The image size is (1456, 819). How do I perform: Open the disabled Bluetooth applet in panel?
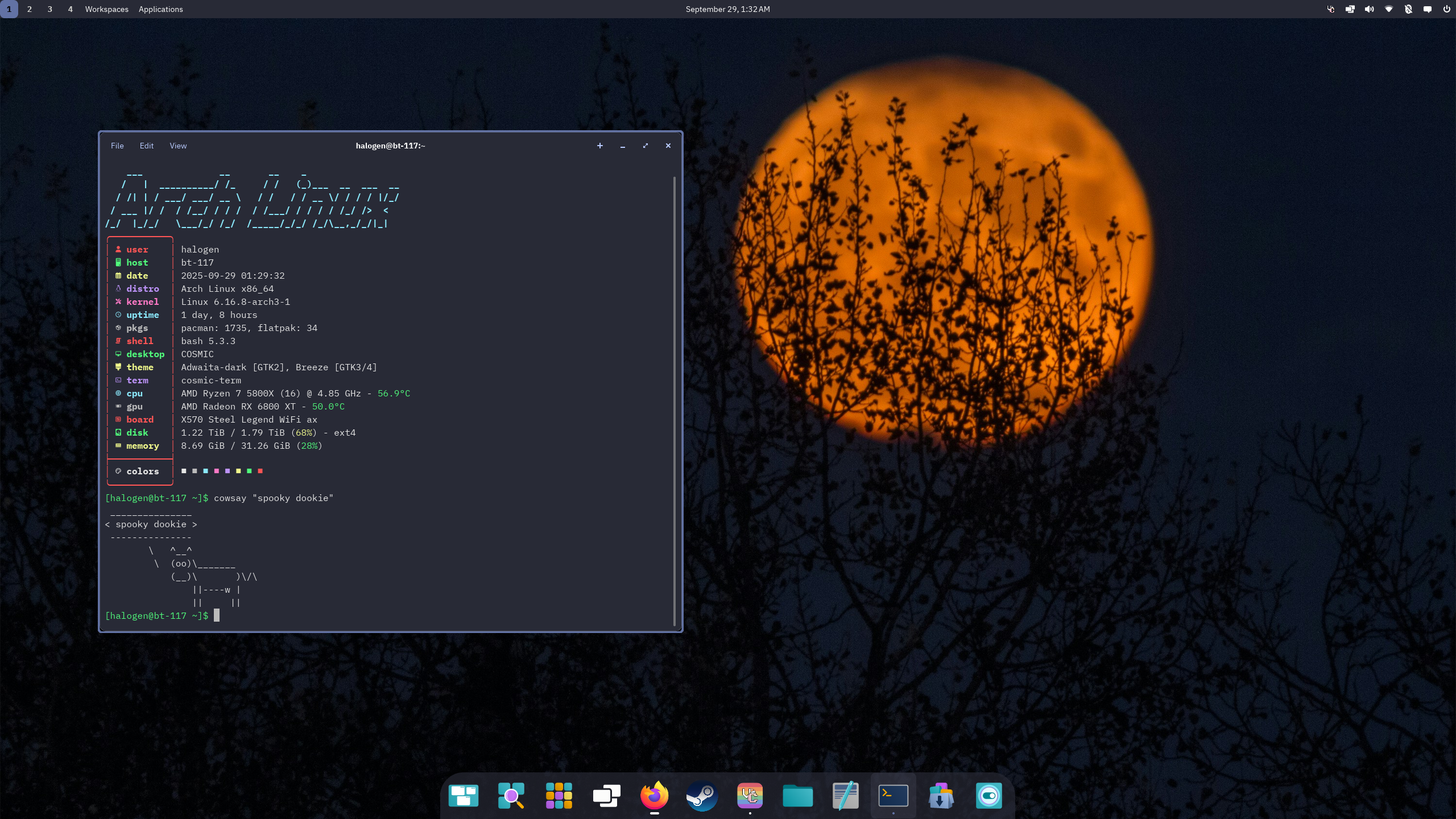pos(1408,9)
